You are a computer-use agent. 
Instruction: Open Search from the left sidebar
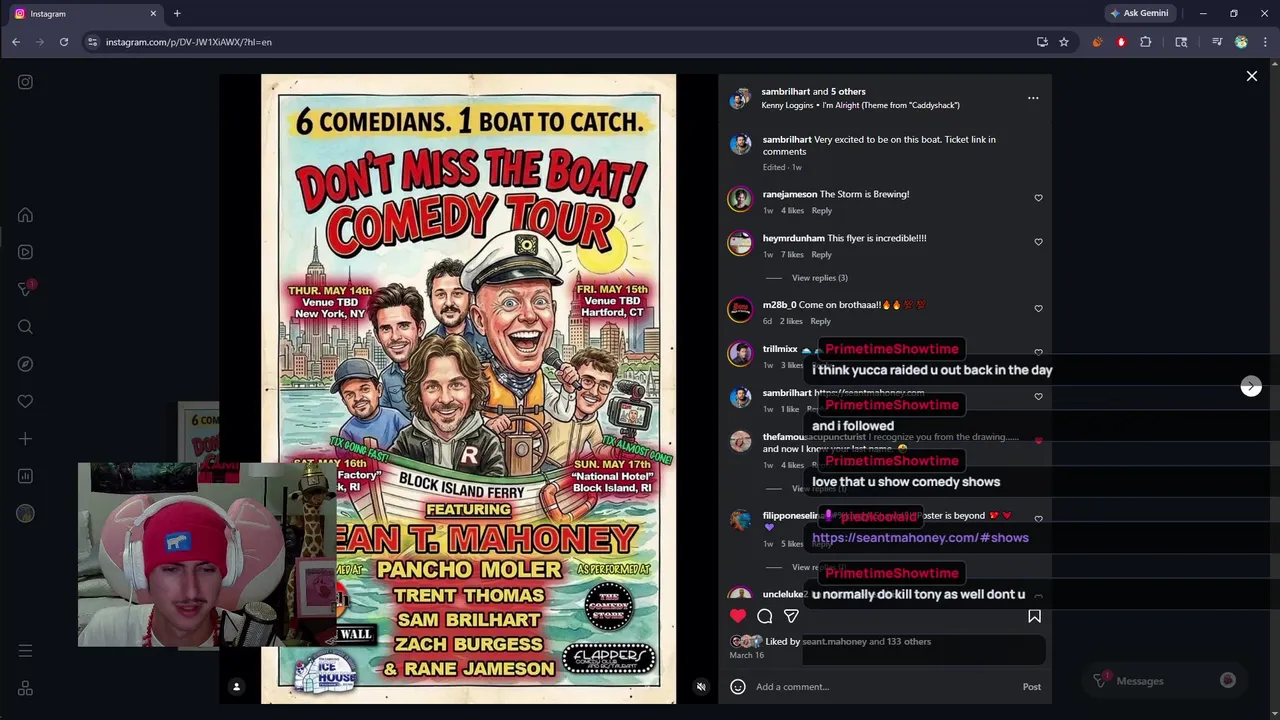25,326
